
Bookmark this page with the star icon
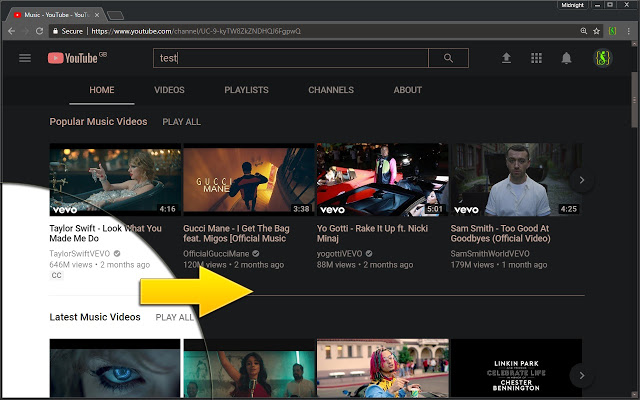click(x=596, y=31)
